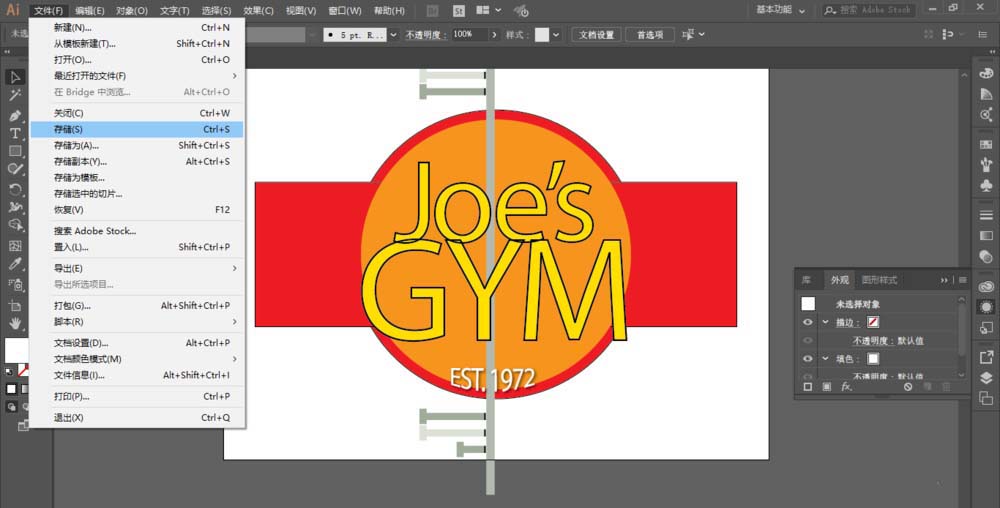The image size is (1000, 508).
Task: Open the 效果(C) menu
Action: click(258, 11)
